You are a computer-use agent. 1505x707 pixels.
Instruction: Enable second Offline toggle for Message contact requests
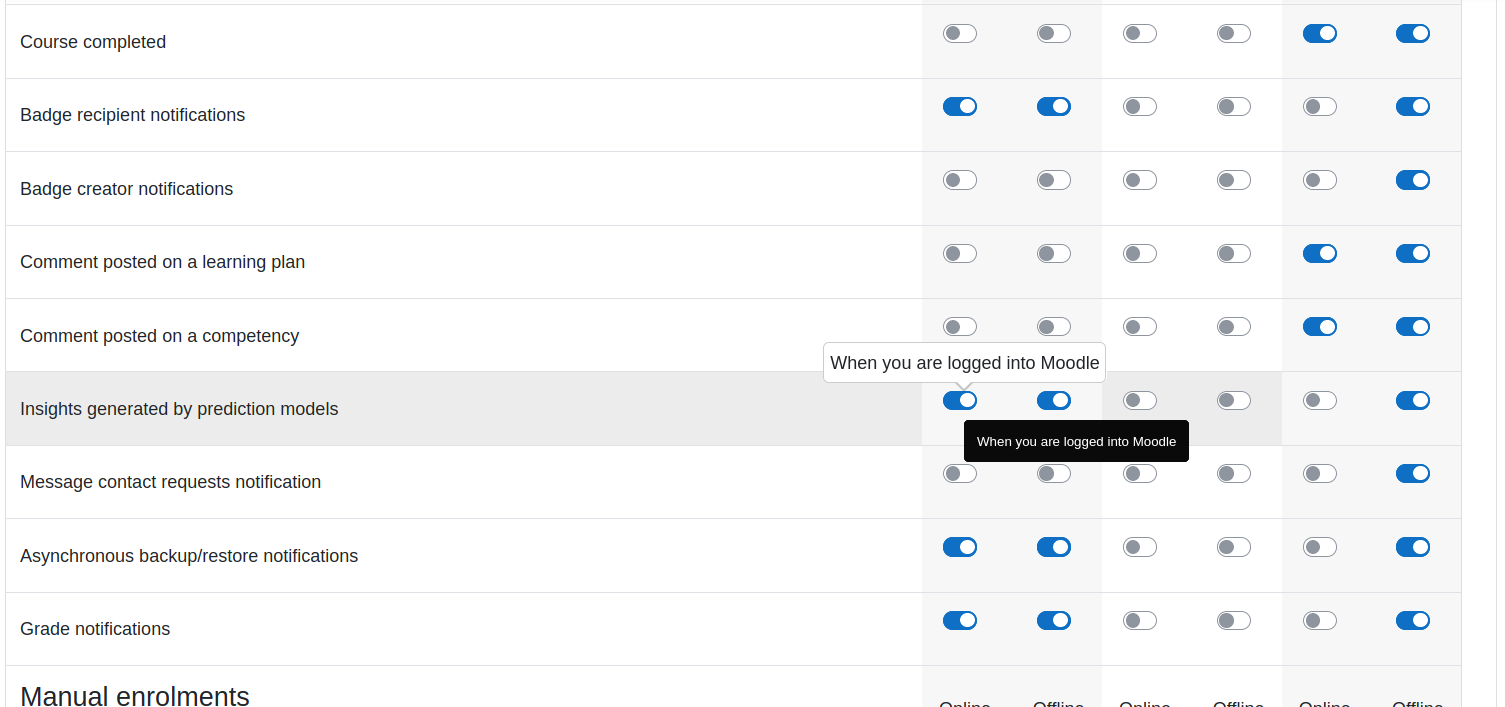click(x=1234, y=474)
